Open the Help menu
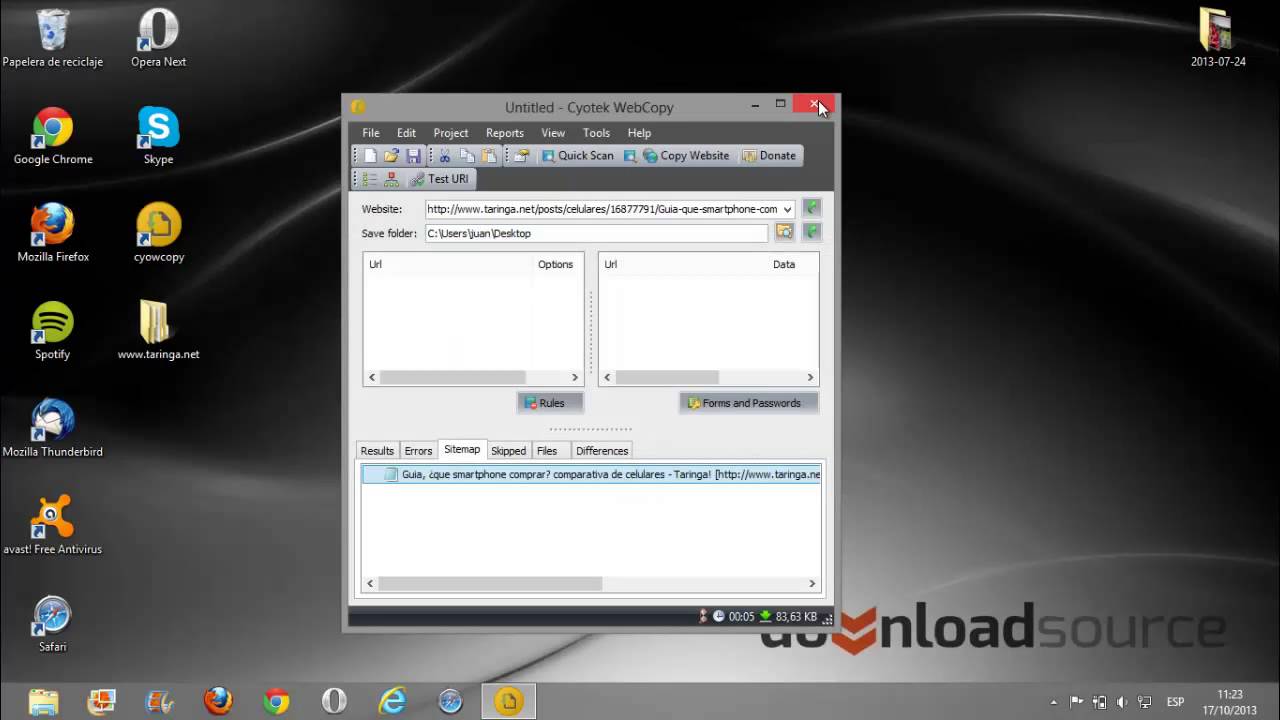Image resolution: width=1280 pixels, height=720 pixels. pyautogui.click(x=639, y=133)
